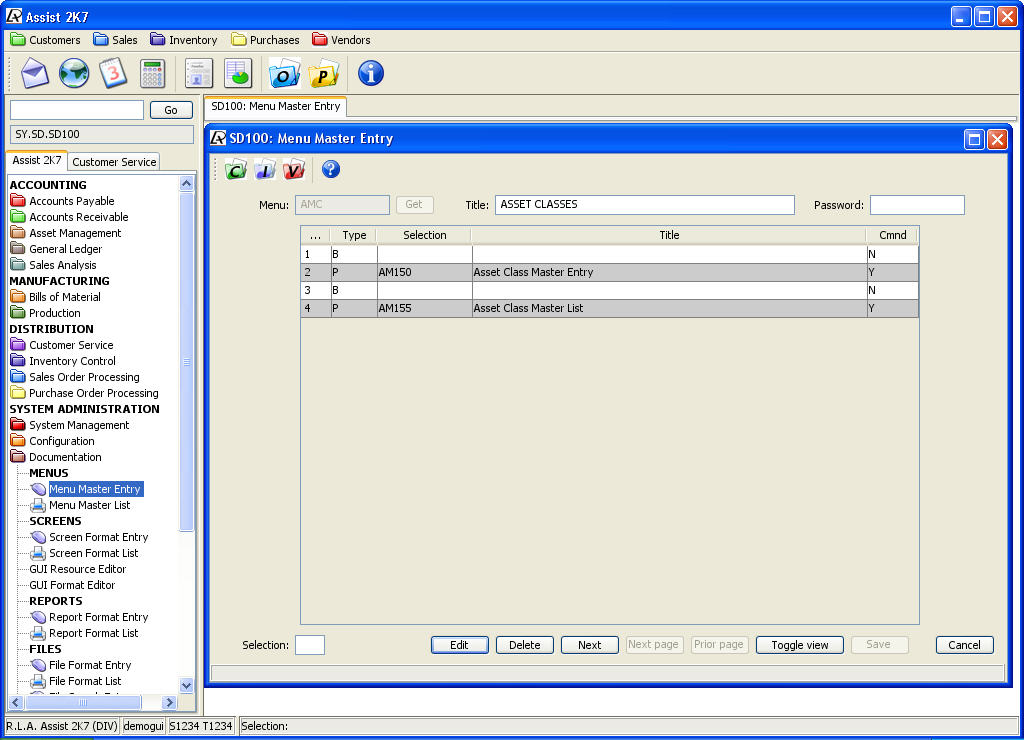
Task: Open the blue information icon
Action: (x=370, y=73)
